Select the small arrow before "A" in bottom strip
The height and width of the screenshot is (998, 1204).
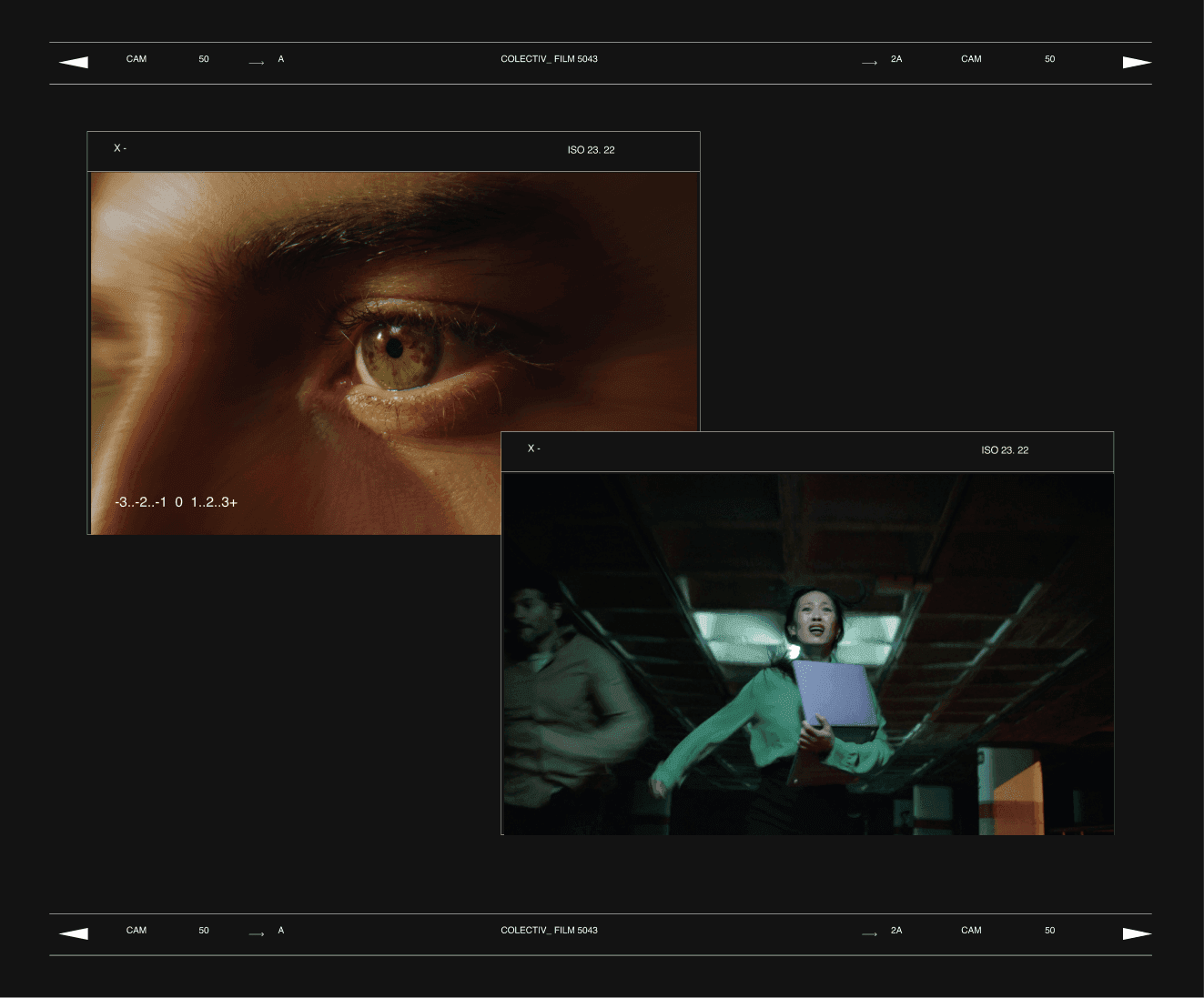(257, 934)
